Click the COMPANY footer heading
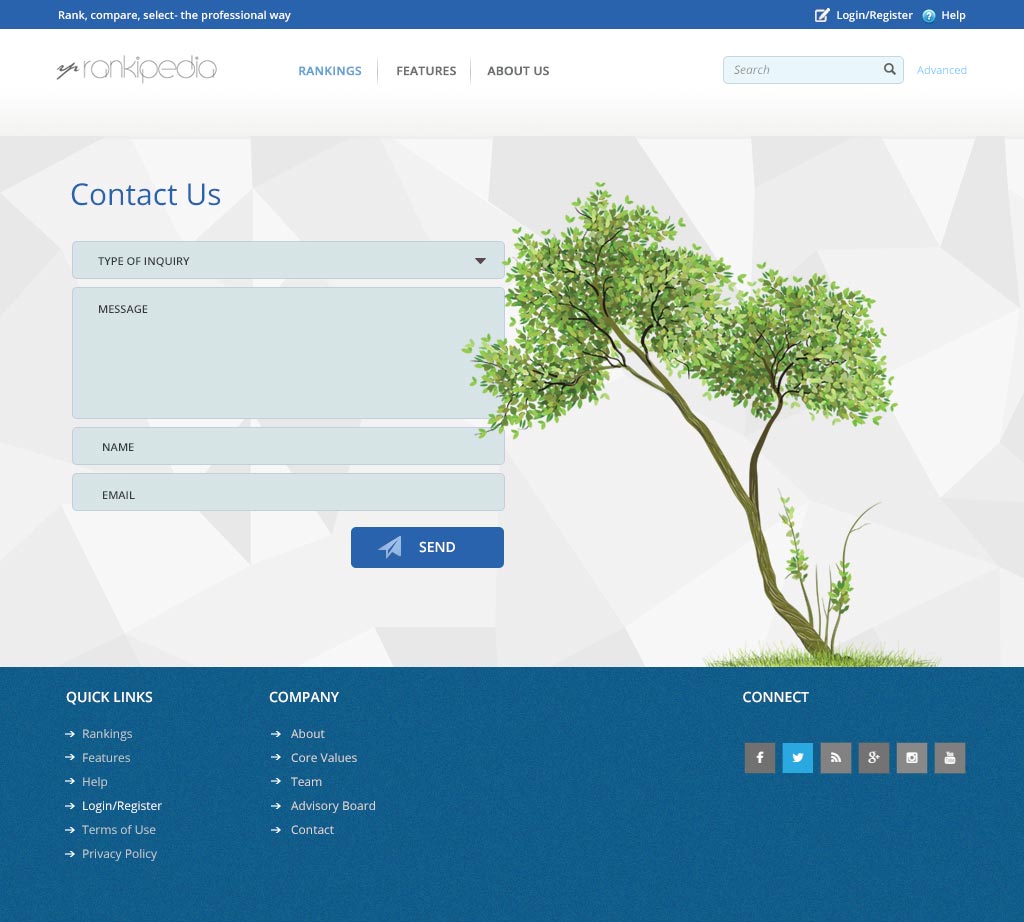The height and width of the screenshot is (922, 1024). click(304, 697)
